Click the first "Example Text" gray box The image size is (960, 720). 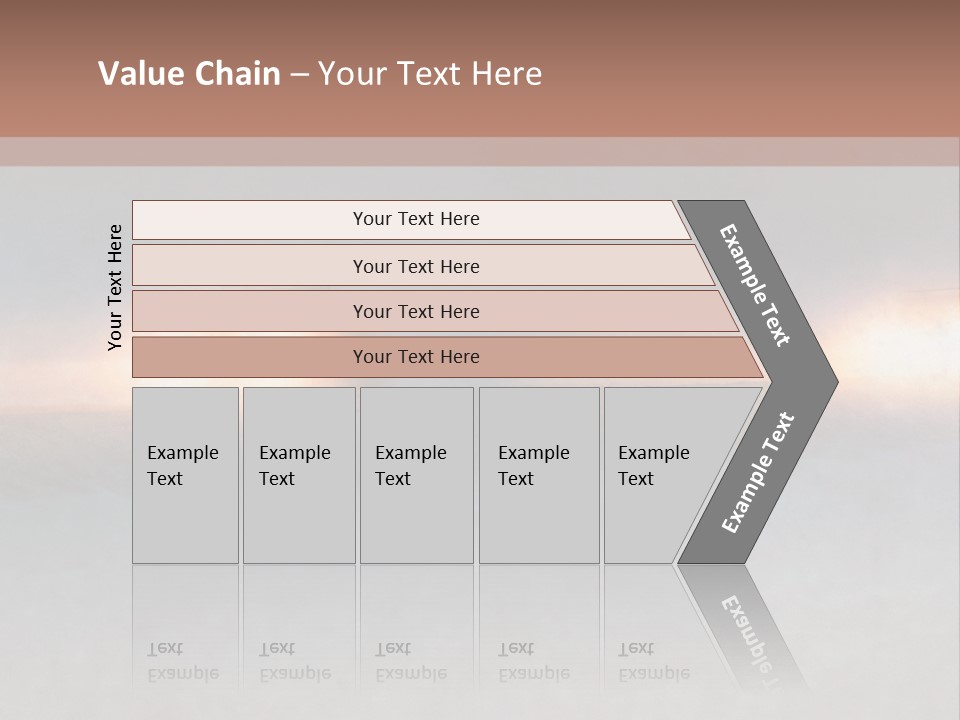coord(185,475)
